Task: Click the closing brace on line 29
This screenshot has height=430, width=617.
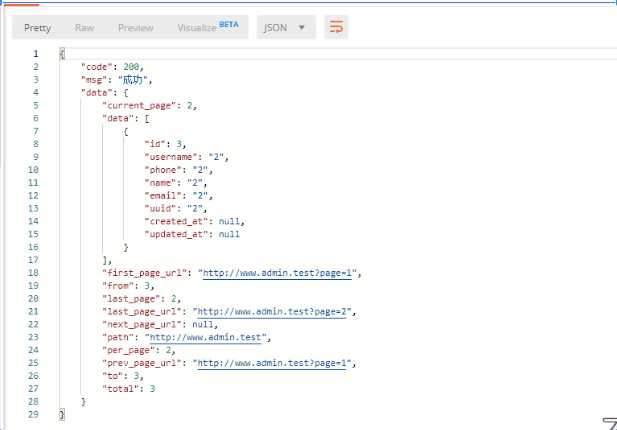Action: pyautogui.click(x=62, y=414)
